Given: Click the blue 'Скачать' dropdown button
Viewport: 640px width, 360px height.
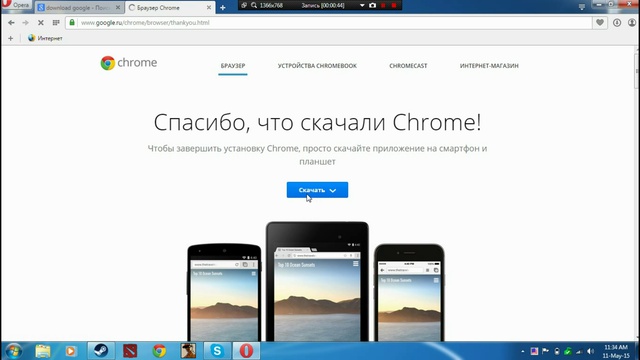Looking at the screenshot, I should coord(317,190).
